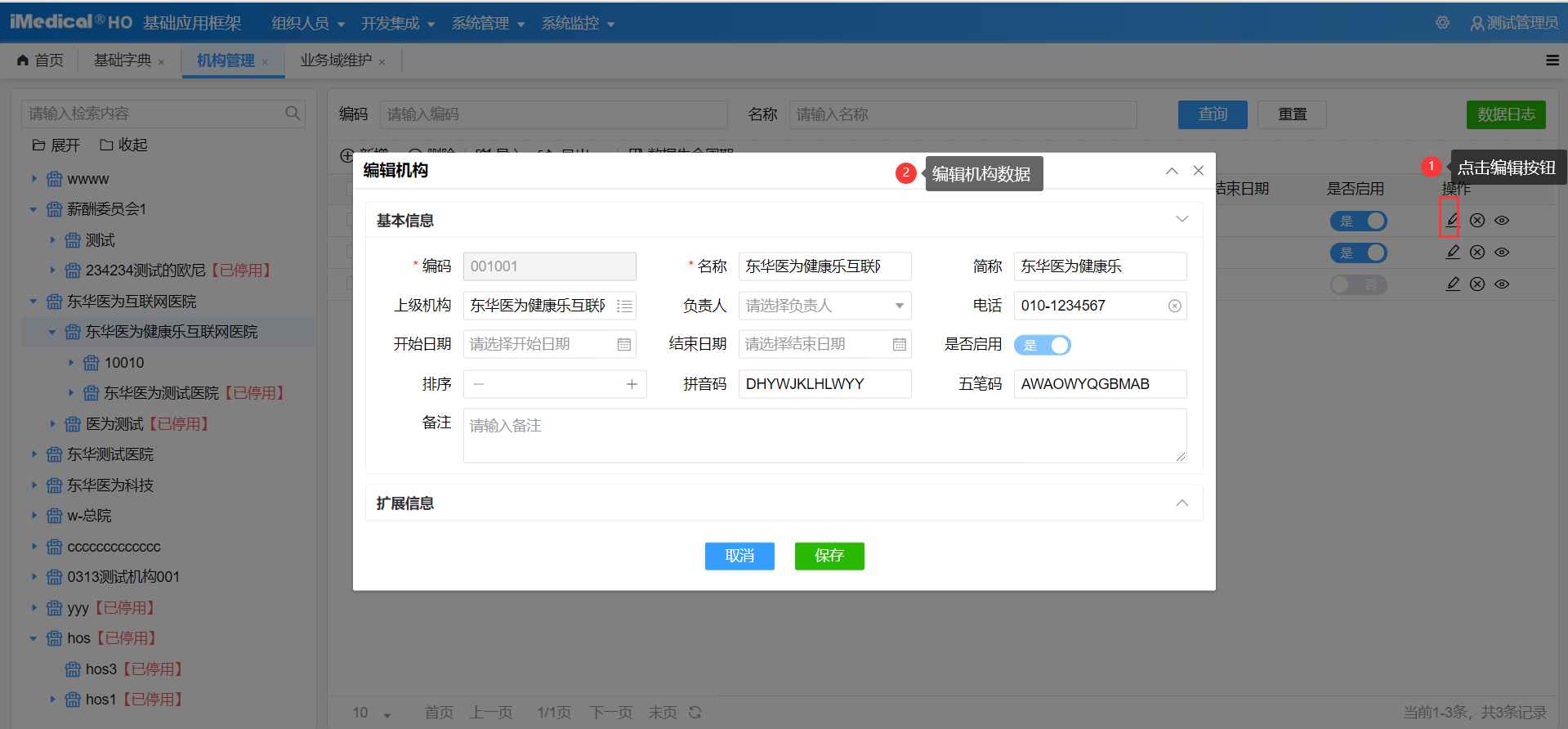The width and height of the screenshot is (1568, 729).
Task: Open the 组织人员 menu
Action: 308,23
